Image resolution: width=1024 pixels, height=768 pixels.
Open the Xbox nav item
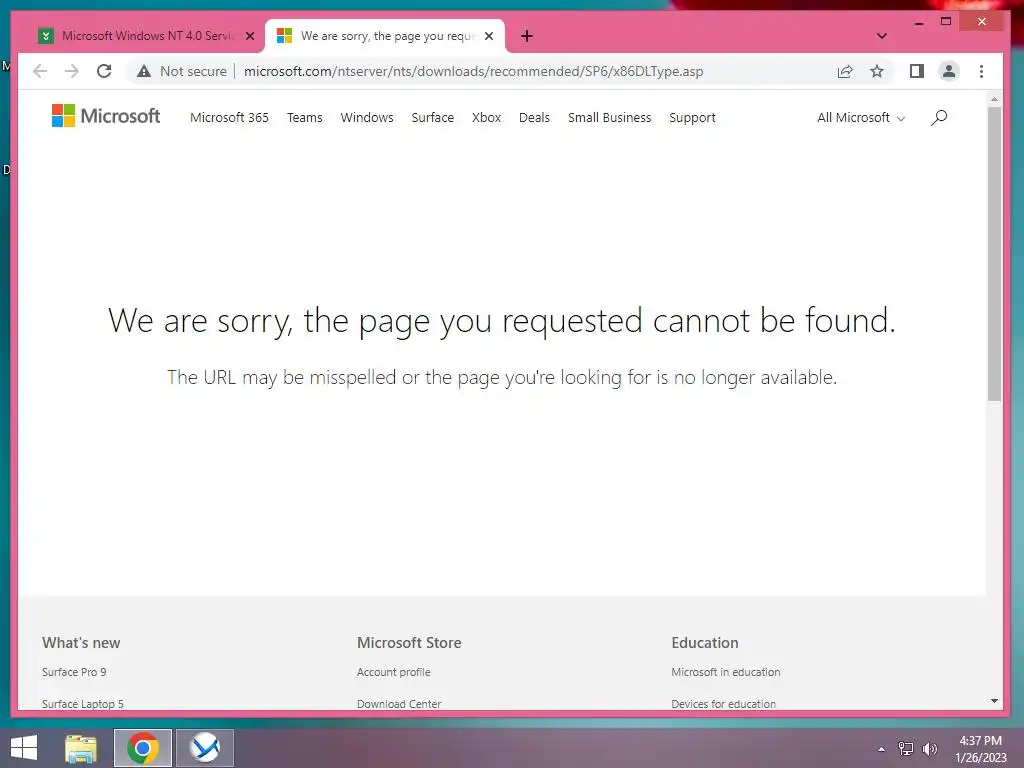click(486, 118)
